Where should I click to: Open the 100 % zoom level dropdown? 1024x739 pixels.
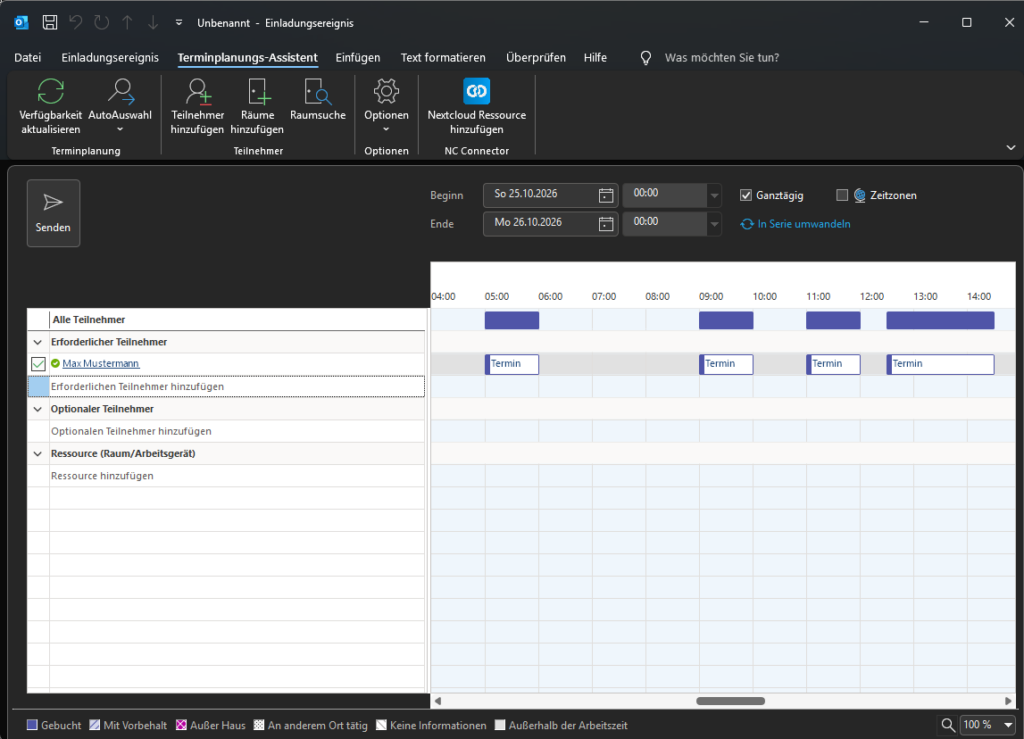click(1008, 725)
